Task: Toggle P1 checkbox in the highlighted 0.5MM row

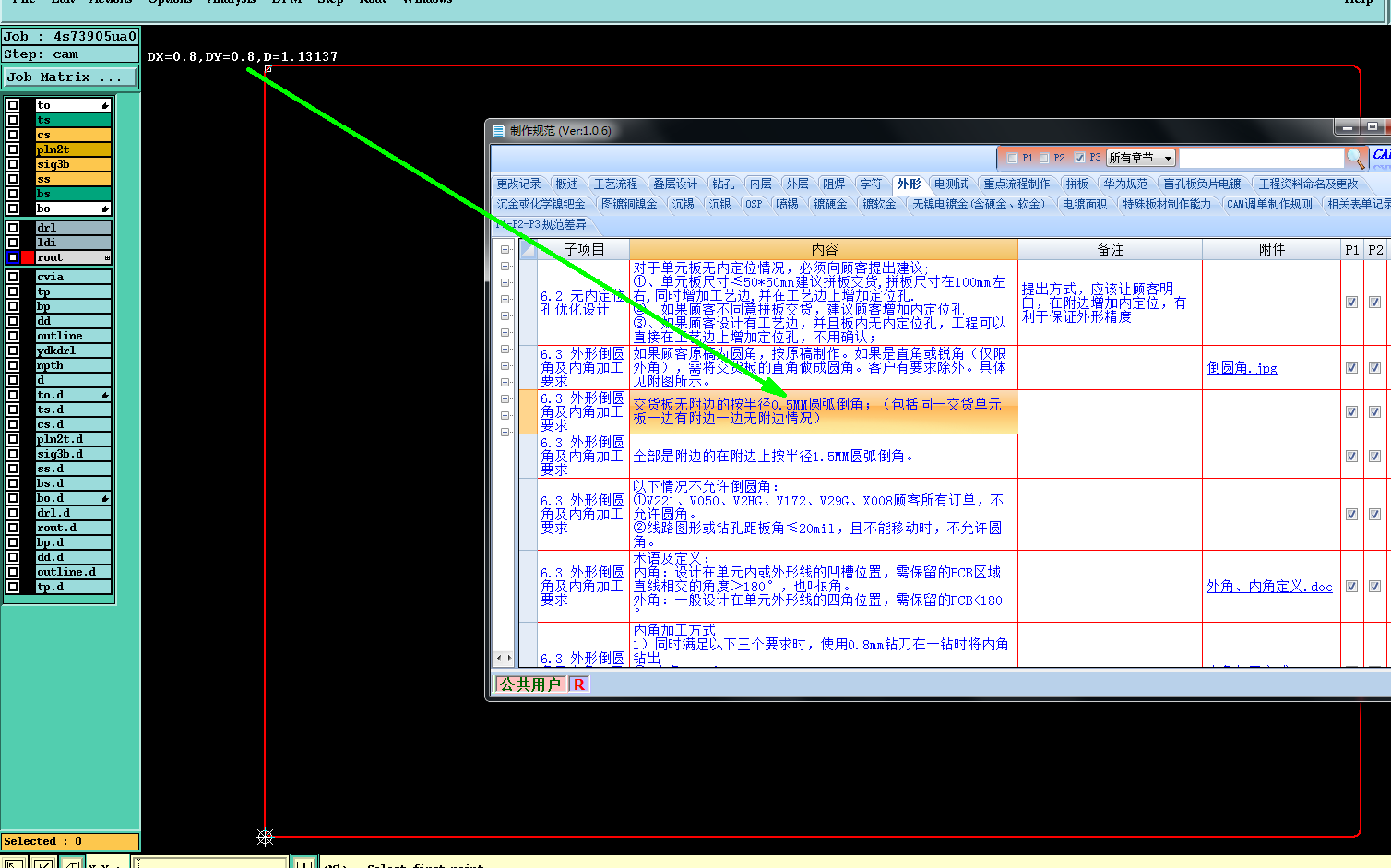Action: click(1351, 411)
